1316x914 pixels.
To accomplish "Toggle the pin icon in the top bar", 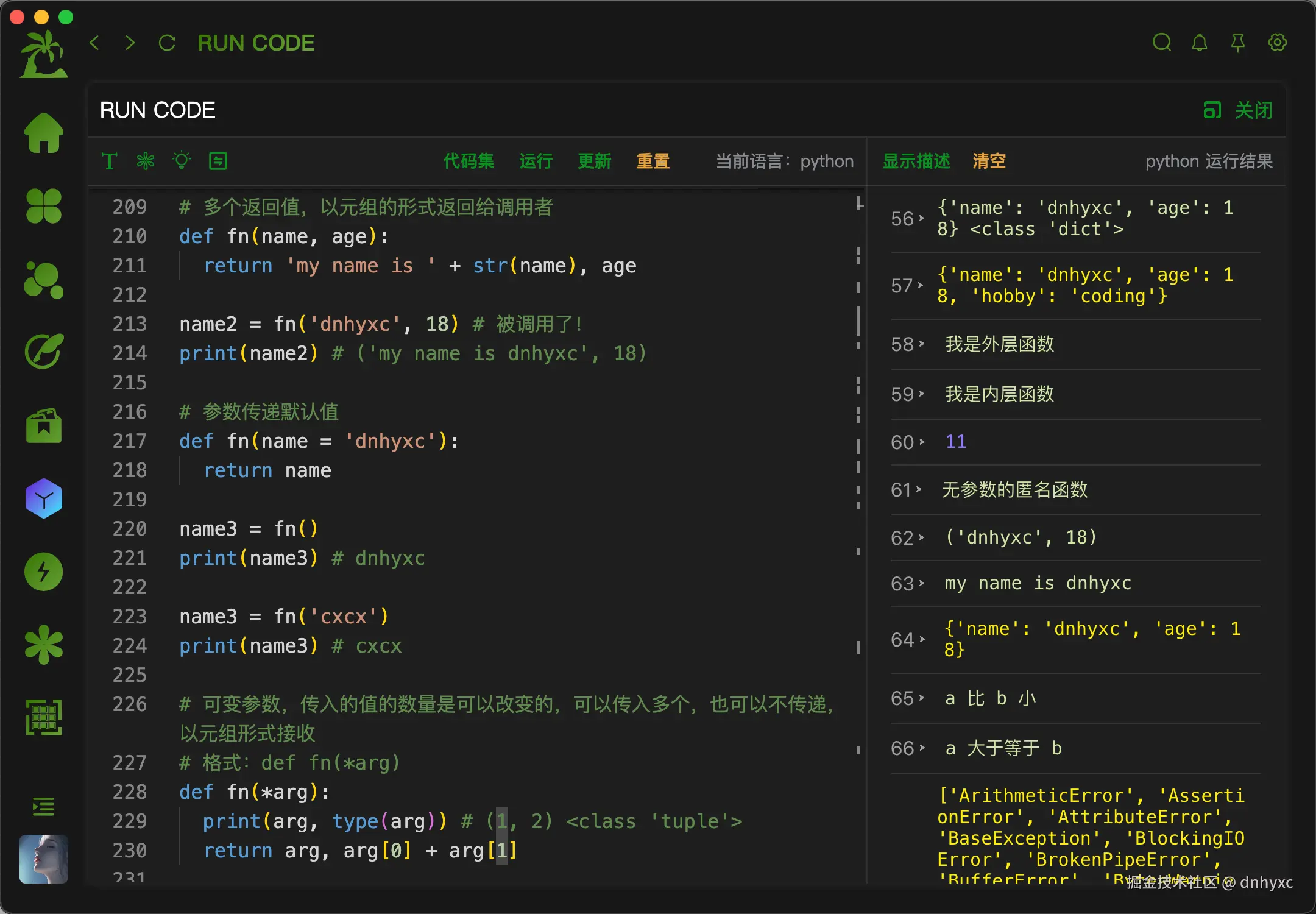I will point(1239,43).
